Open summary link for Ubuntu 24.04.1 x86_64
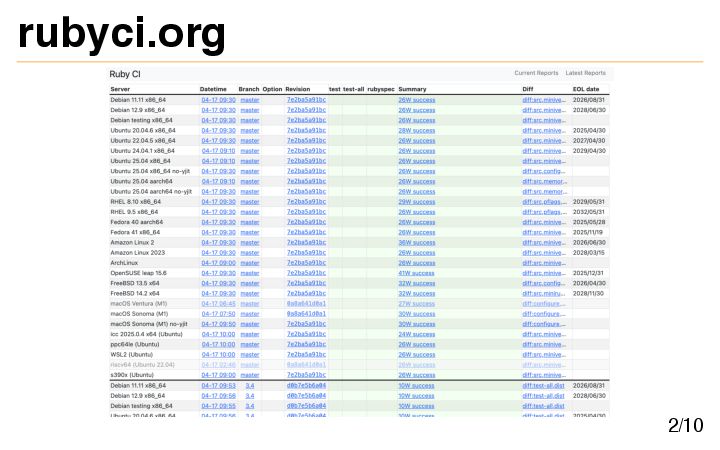The height and width of the screenshot is (450, 720). pyautogui.click(x=416, y=151)
